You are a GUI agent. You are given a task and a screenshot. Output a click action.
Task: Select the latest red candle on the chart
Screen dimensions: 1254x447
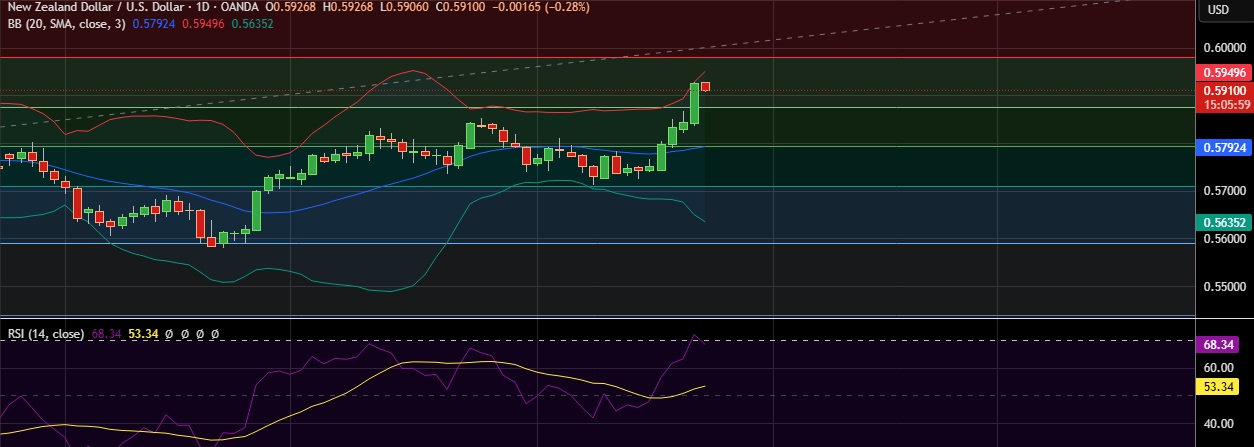tap(705, 86)
